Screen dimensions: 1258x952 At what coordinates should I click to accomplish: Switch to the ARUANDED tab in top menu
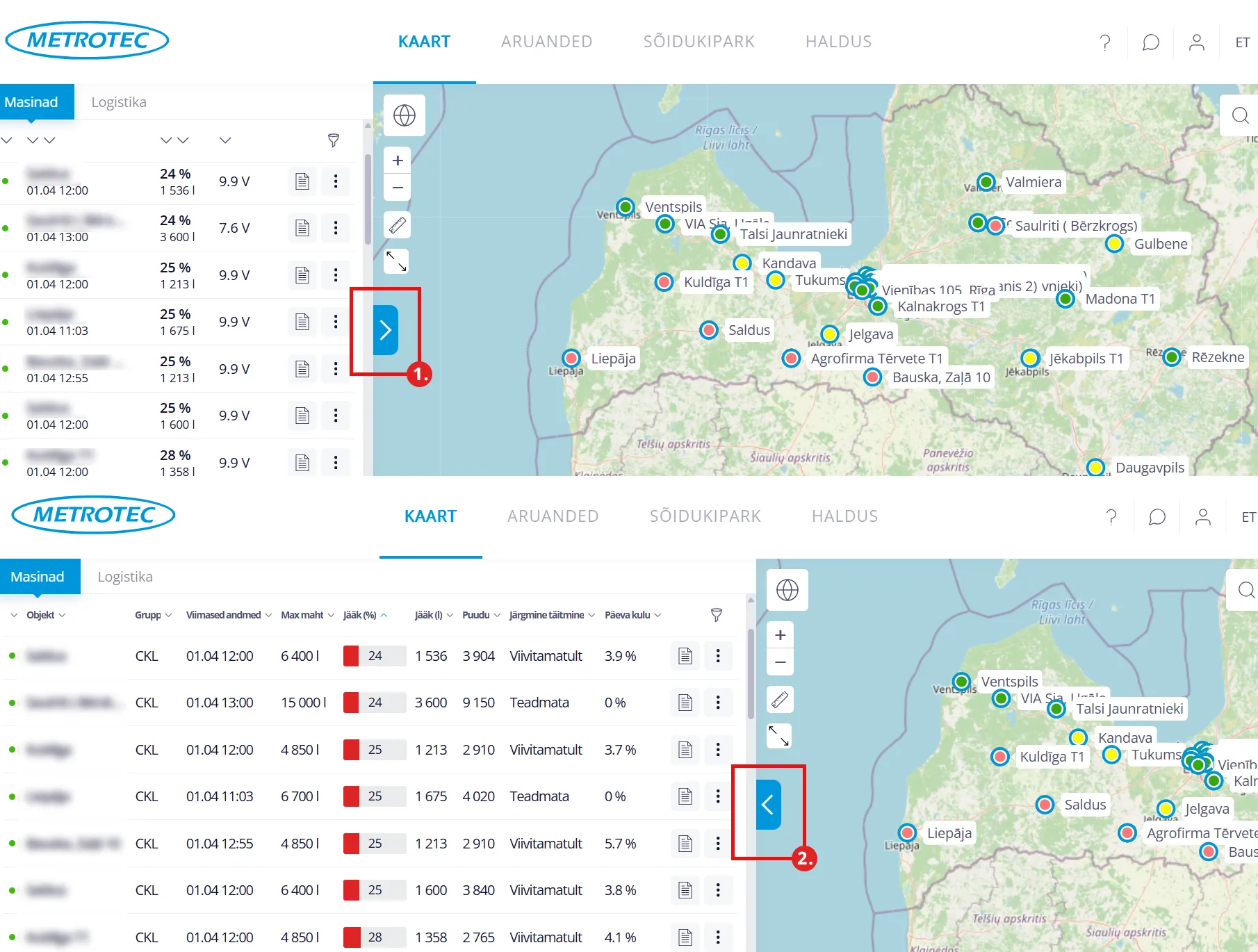pyautogui.click(x=546, y=42)
